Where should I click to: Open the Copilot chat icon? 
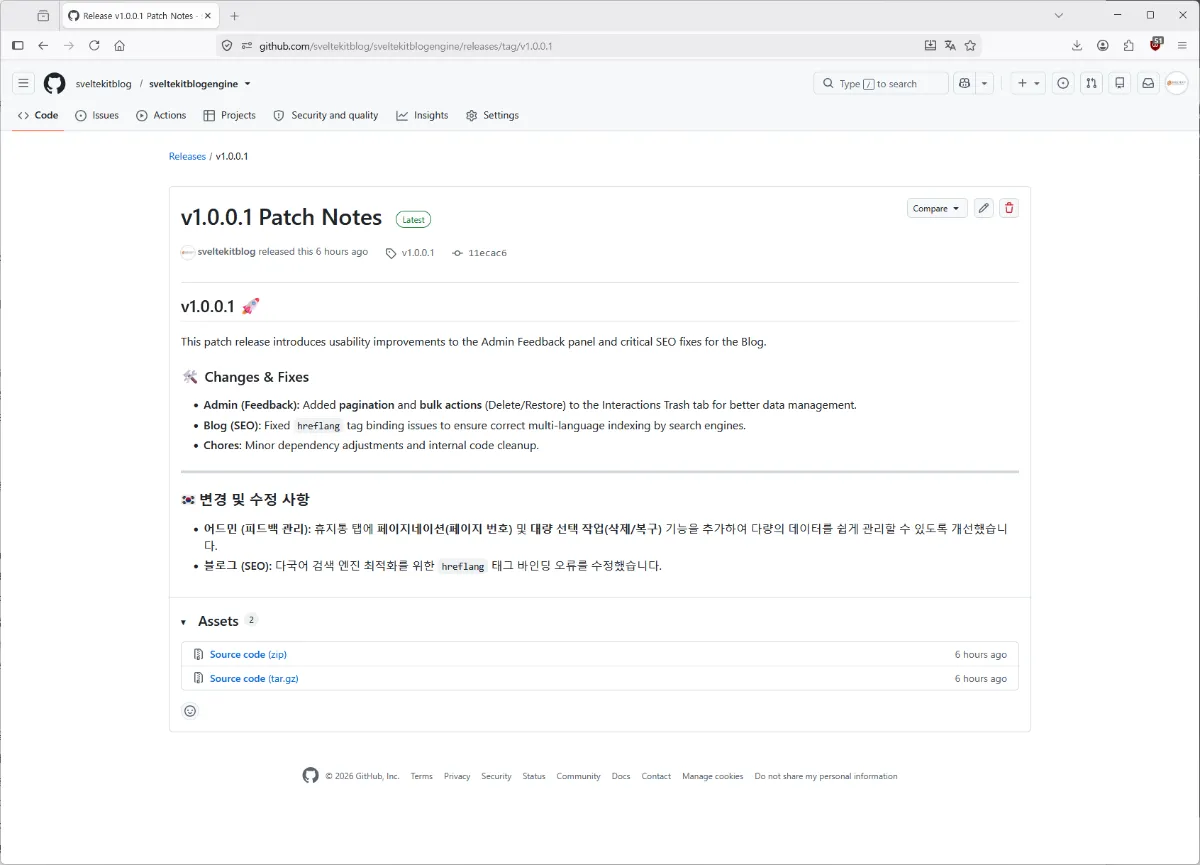point(964,84)
